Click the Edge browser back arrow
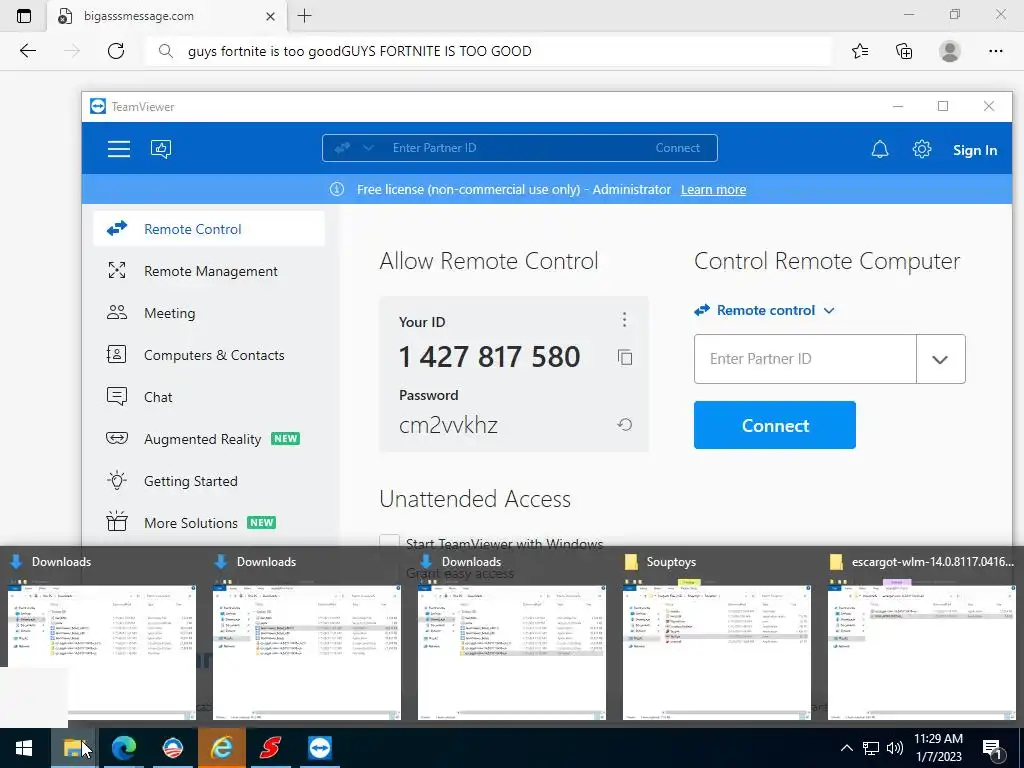Image resolution: width=1024 pixels, height=768 pixels. 27,51
